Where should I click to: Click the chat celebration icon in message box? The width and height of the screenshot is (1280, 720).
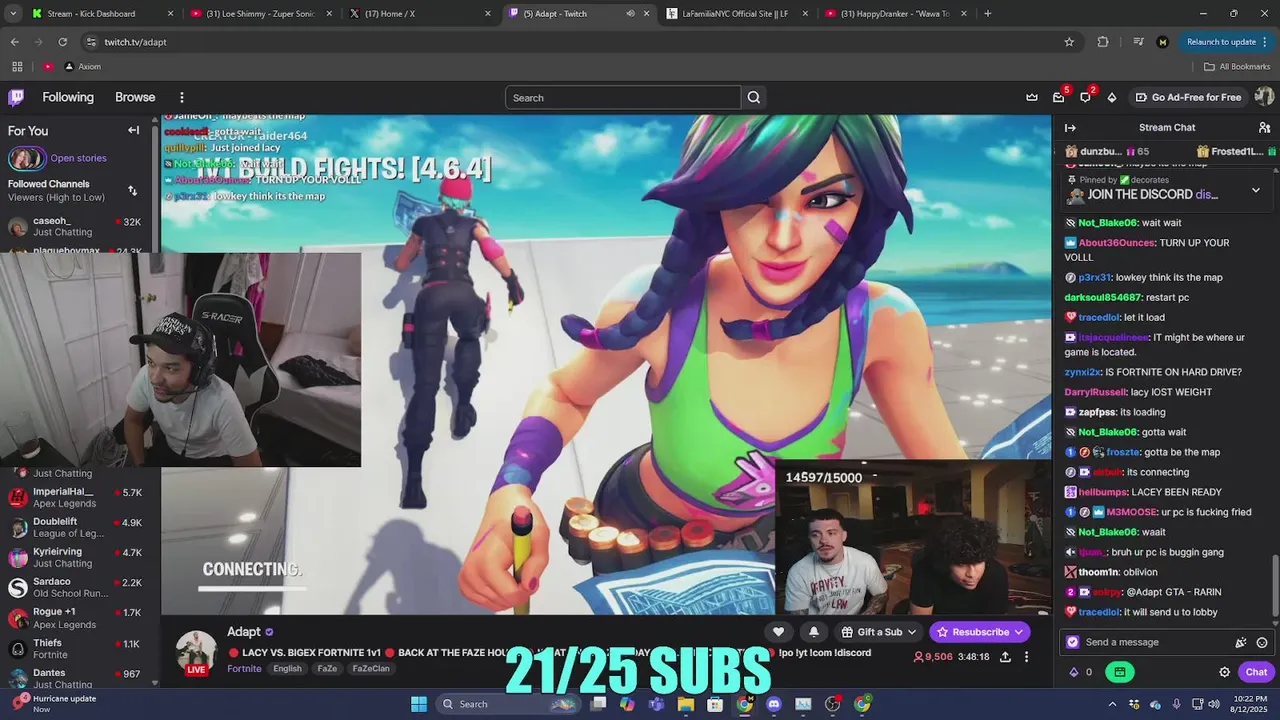1241,643
